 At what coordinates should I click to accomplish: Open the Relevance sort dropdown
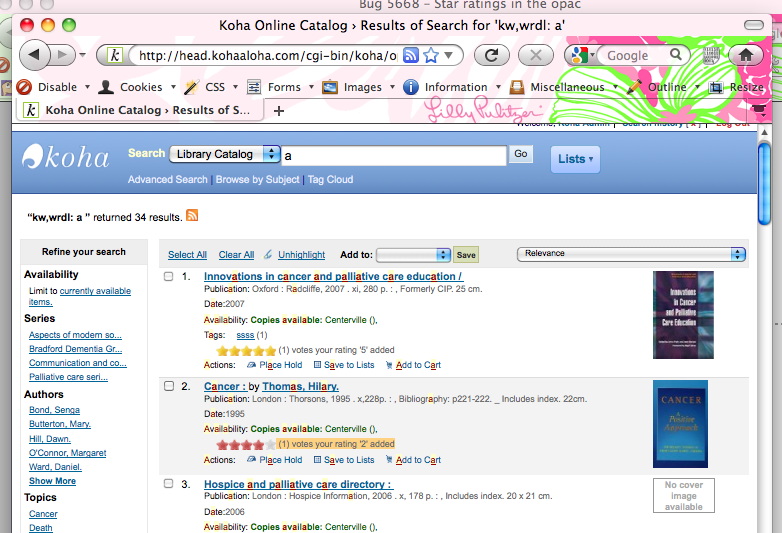[631, 254]
